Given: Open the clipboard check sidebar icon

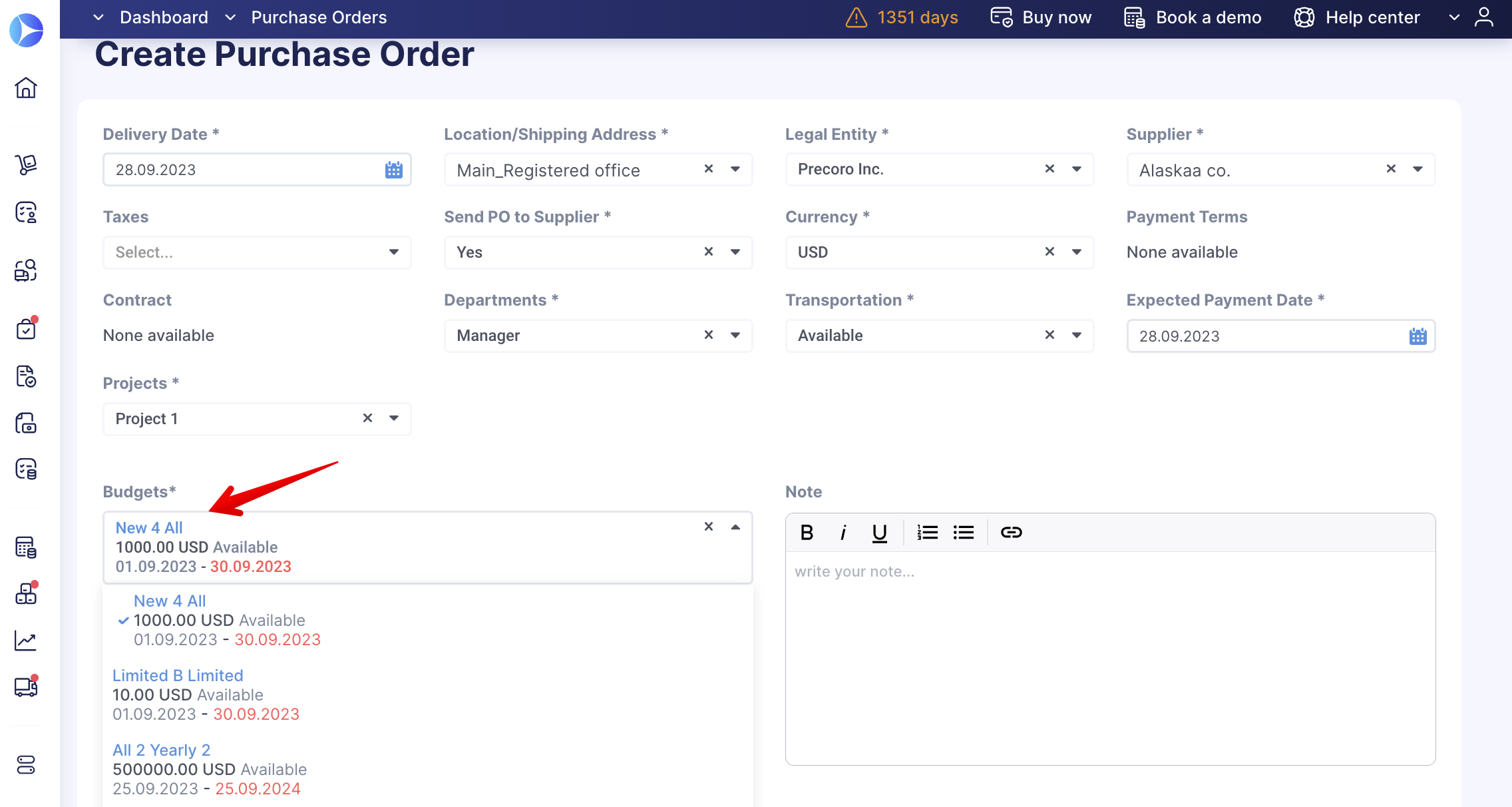Looking at the screenshot, I should (x=26, y=329).
